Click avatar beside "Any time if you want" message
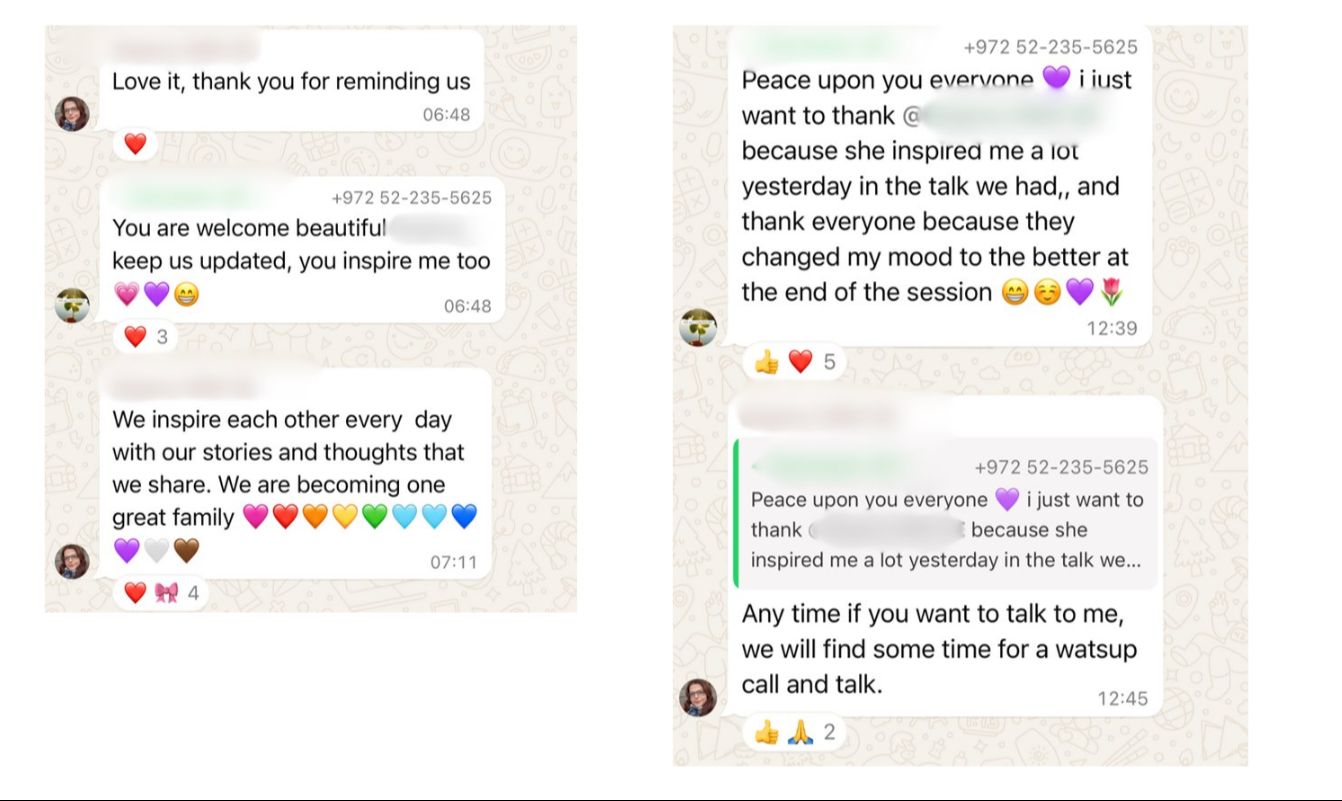The height and width of the screenshot is (801, 1342). 698,697
